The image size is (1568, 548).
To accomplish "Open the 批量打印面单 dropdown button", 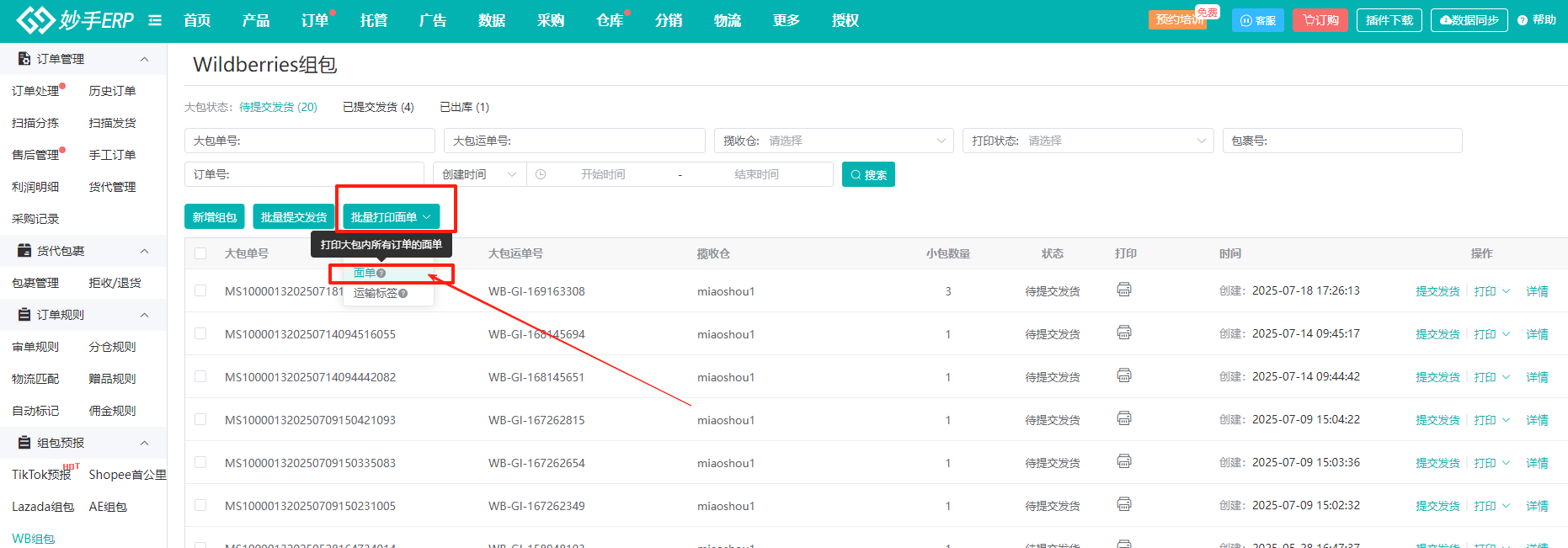I will 392,217.
